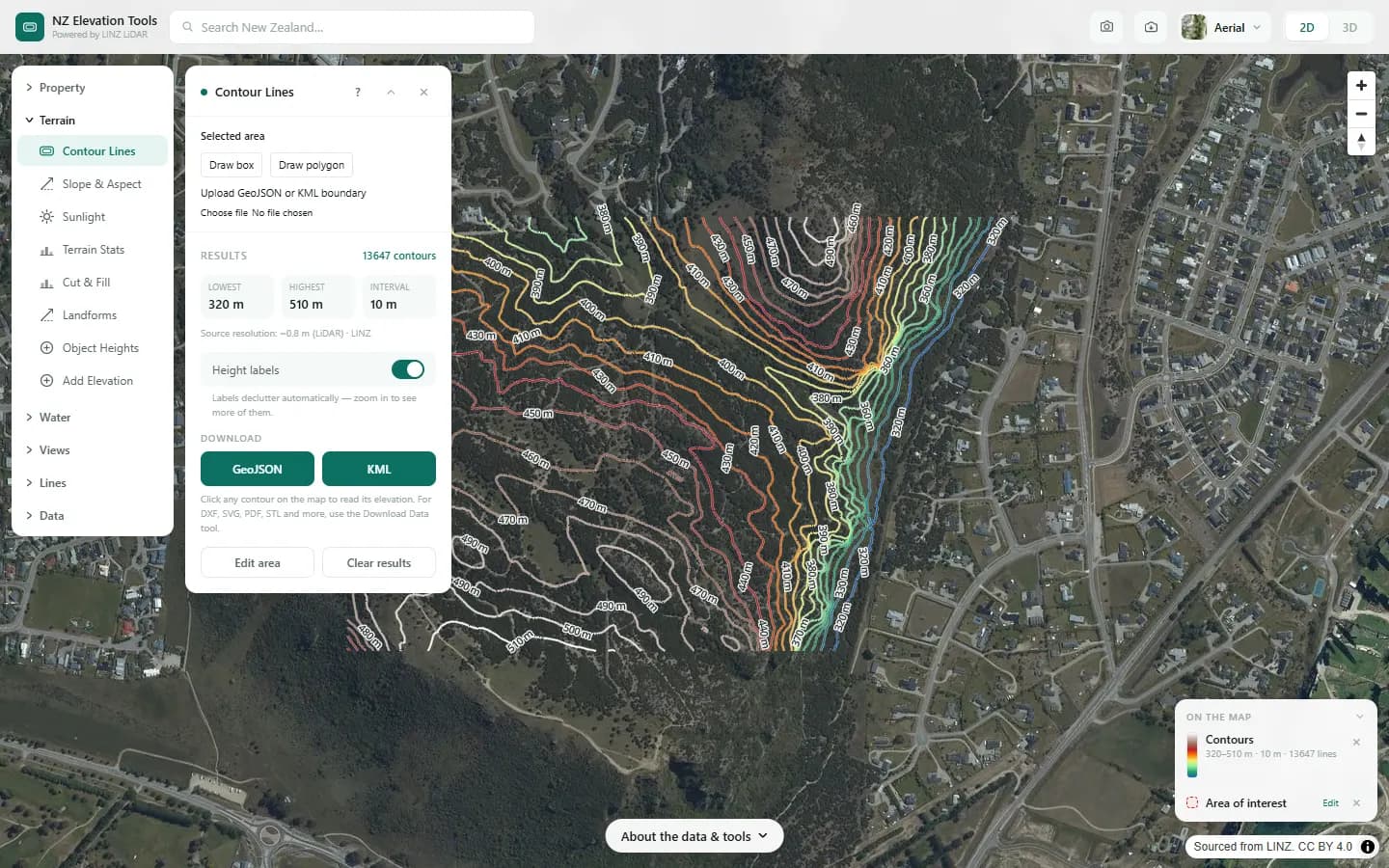This screenshot has height=868, width=1389.
Task: Download contours as GeoJSON
Action: tap(258, 469)
